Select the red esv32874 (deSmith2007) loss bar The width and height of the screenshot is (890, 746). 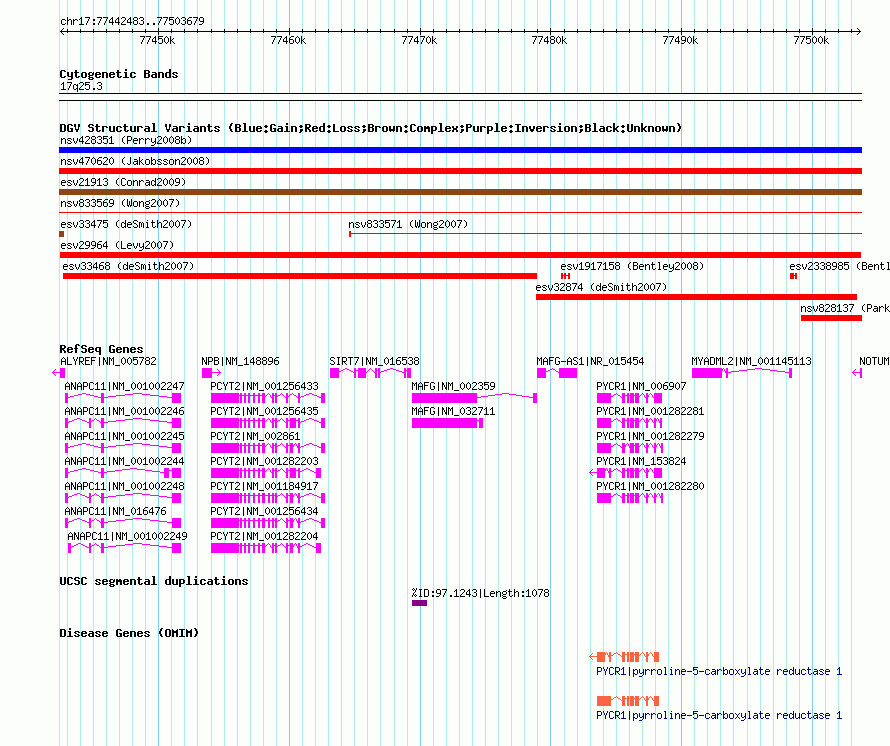(x=696, y=297)
